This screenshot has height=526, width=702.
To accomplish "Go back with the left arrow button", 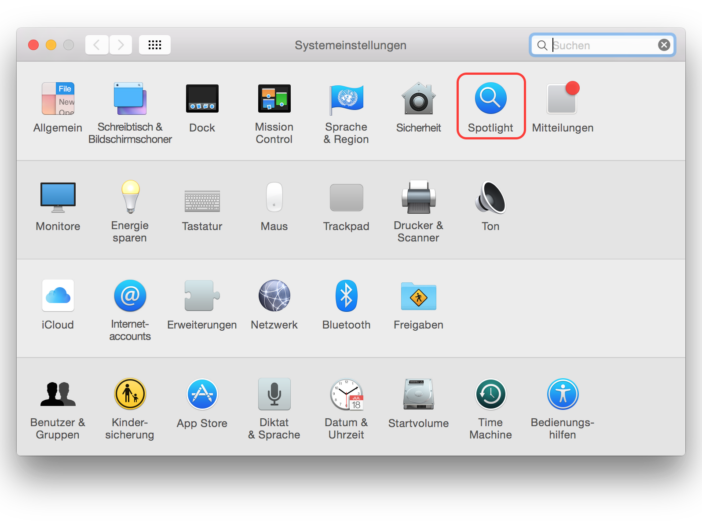I will [97, 45].
